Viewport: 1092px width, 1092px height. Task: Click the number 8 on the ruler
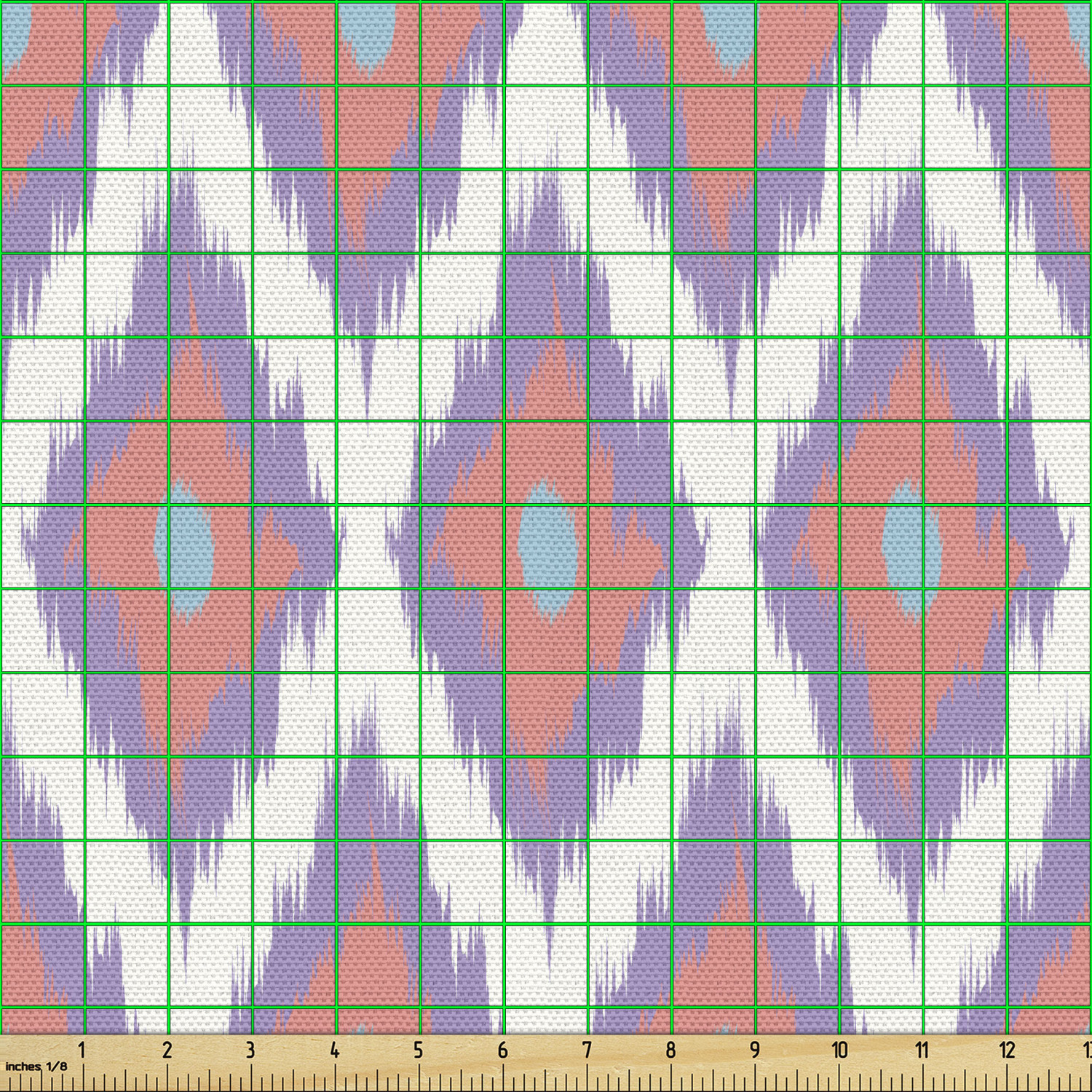(670, 1051)
